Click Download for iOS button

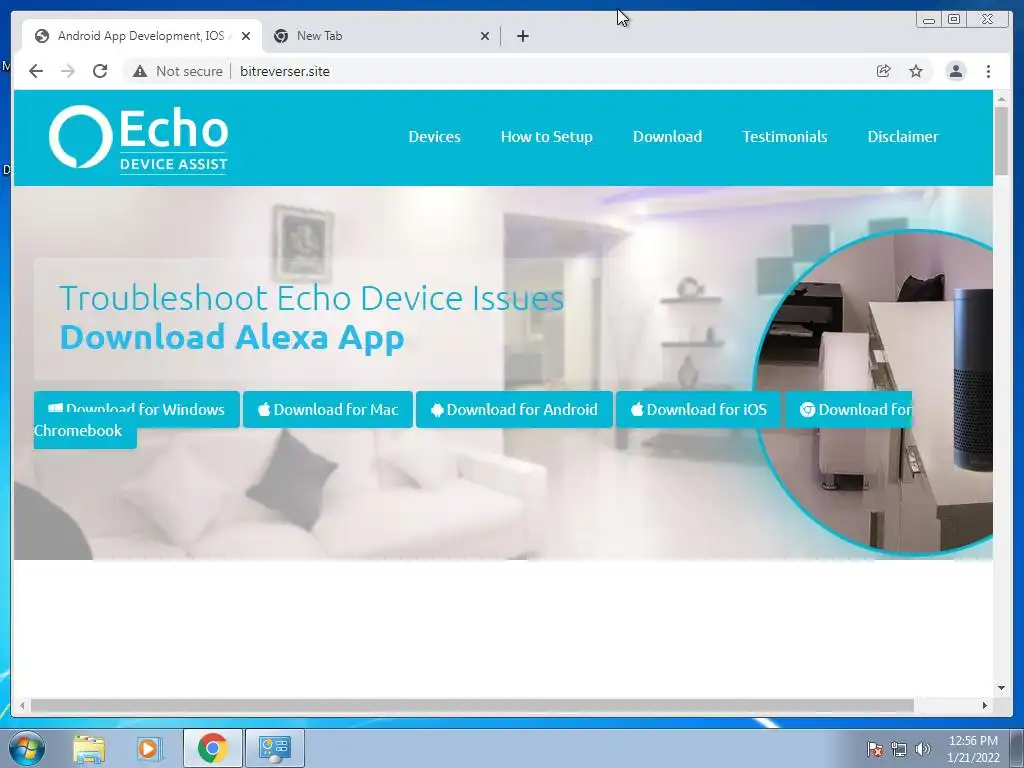pyautogui.click(x=698, y=409)
